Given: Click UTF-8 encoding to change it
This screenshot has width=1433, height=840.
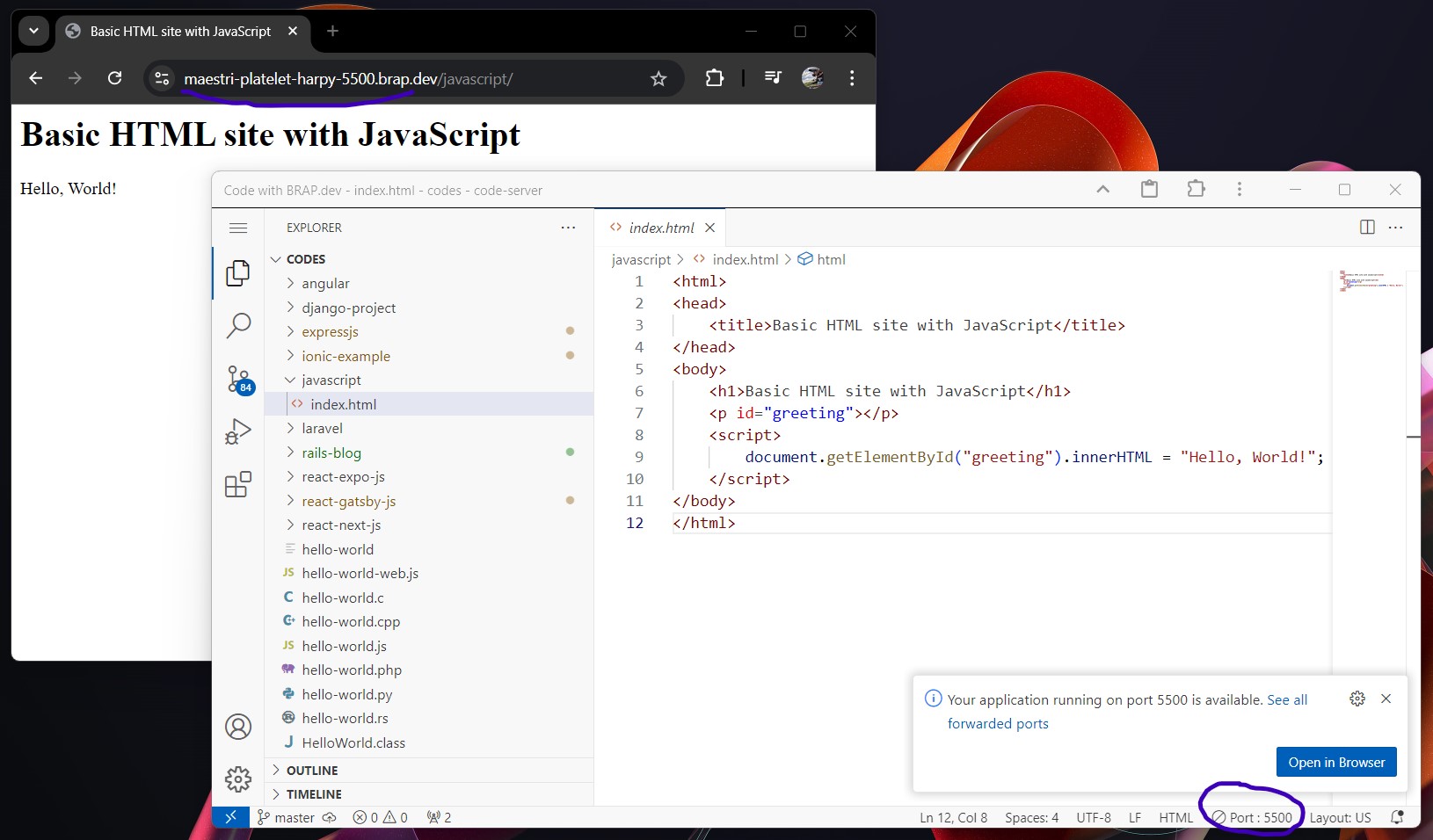Looking at the screenshot, I should [1093, 817].
